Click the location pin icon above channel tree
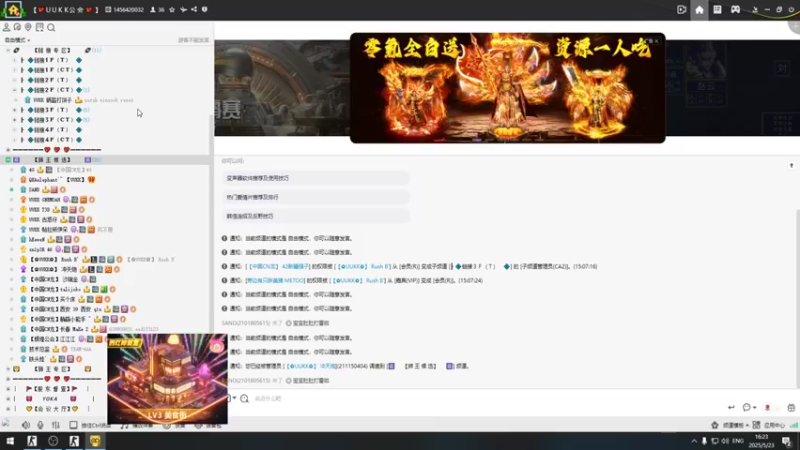 (x=28, y=27)
